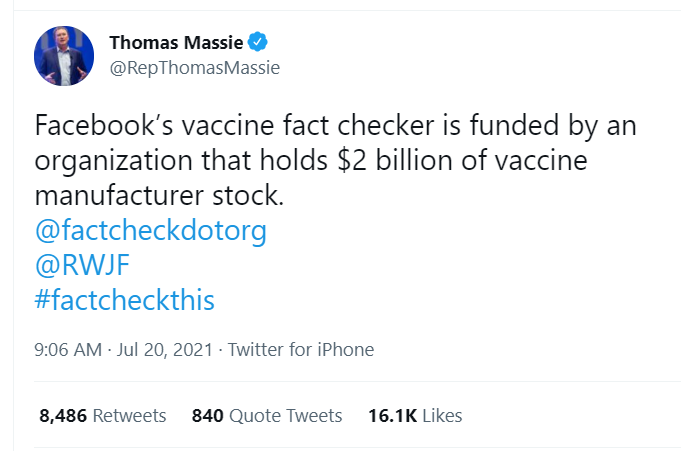Screen dimensions: 681x451
Task: Click the bold 8,486 retweet count number
Action: point(62,415)
